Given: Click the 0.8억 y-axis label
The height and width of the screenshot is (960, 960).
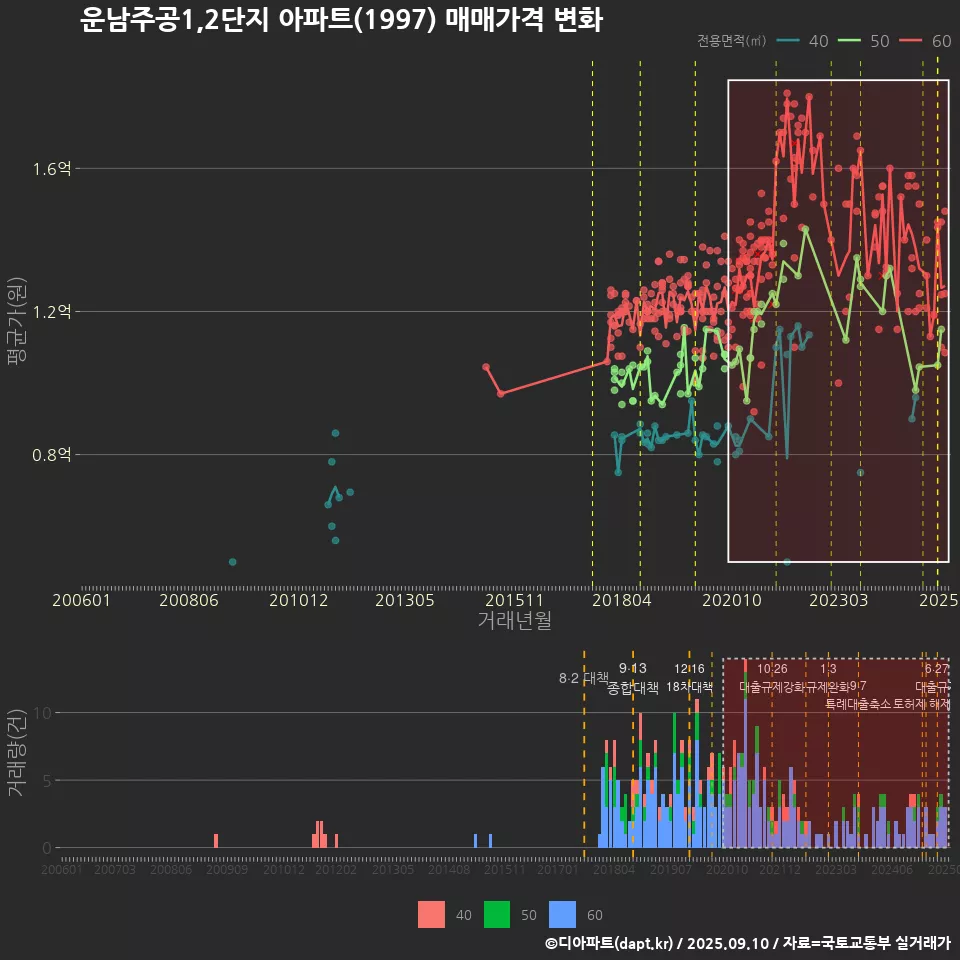Looking at the screenshot, I should pyautogui.click(x=52, y=455).
